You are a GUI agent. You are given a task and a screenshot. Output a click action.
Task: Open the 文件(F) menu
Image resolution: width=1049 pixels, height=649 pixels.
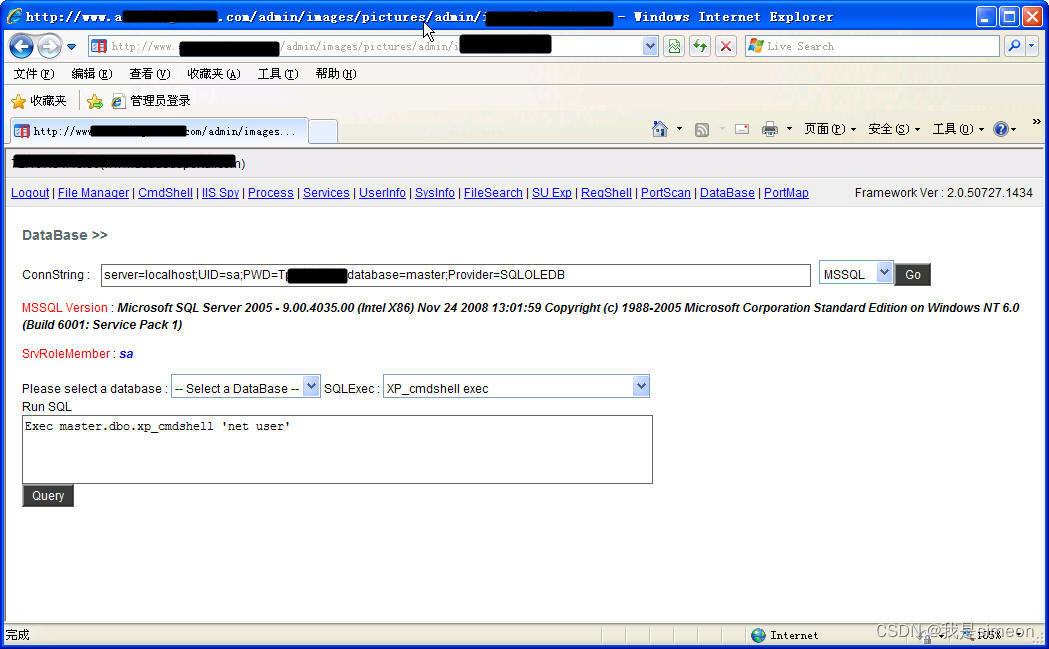(33, 74)
